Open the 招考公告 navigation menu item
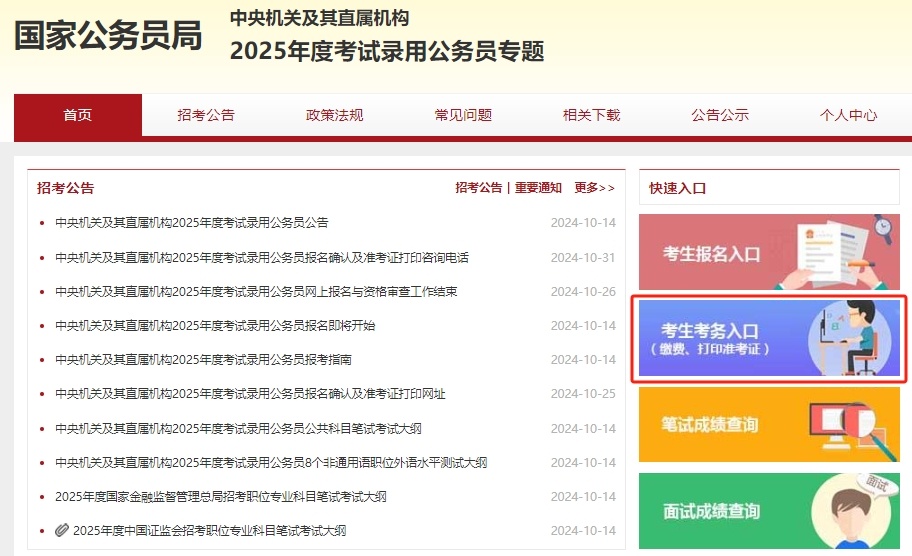The height and width of the screenshot is (556, 912). point(206,115)
